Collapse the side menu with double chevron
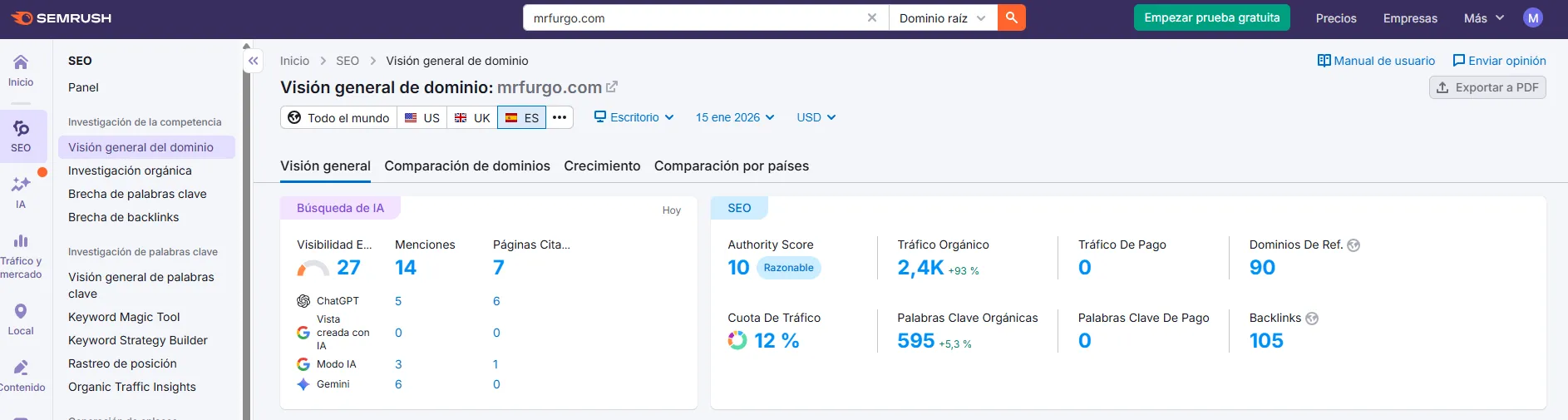The image size is (1568, 420). (x=254, y=61)
